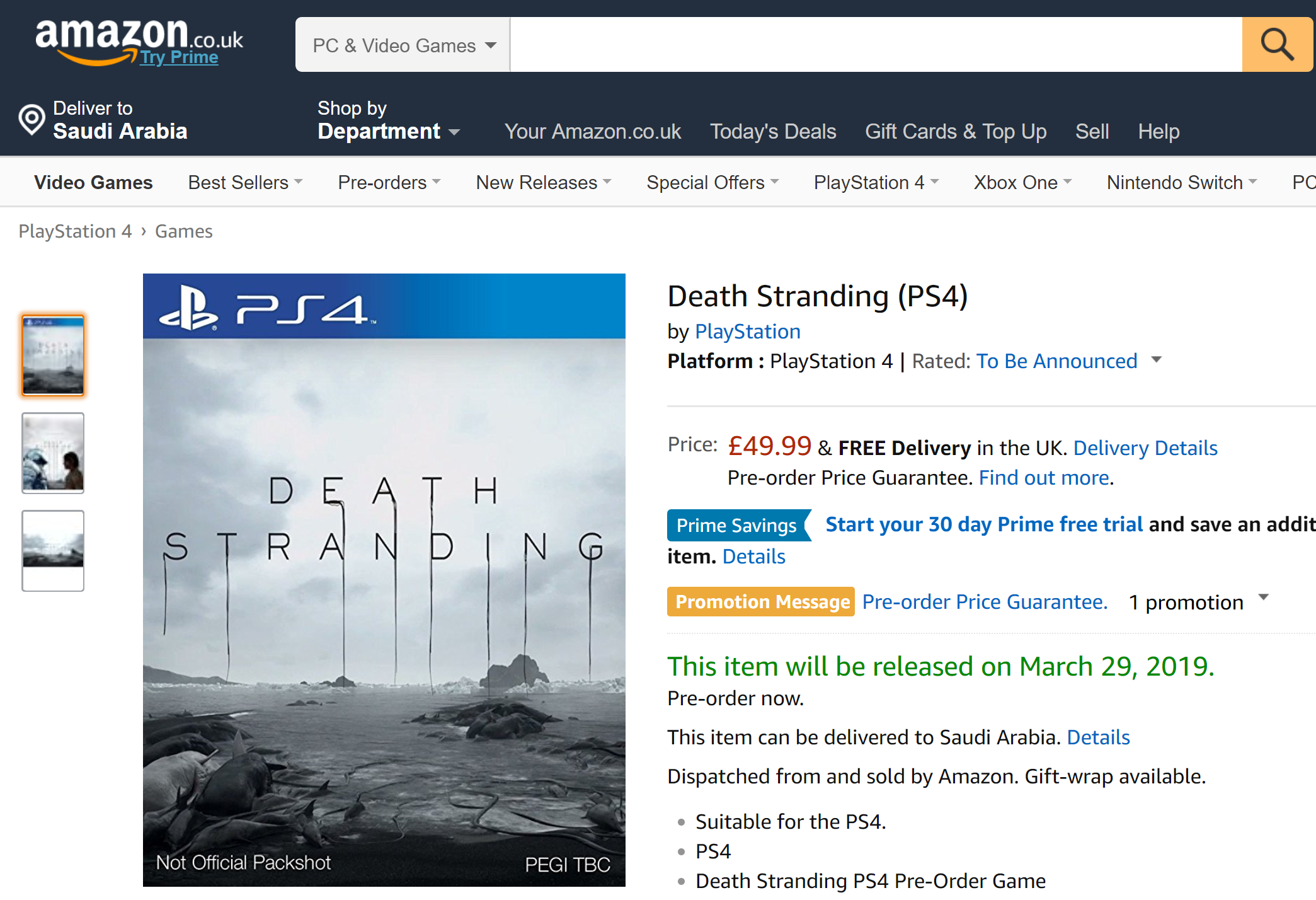Click in the search text field

coord(876,45)
